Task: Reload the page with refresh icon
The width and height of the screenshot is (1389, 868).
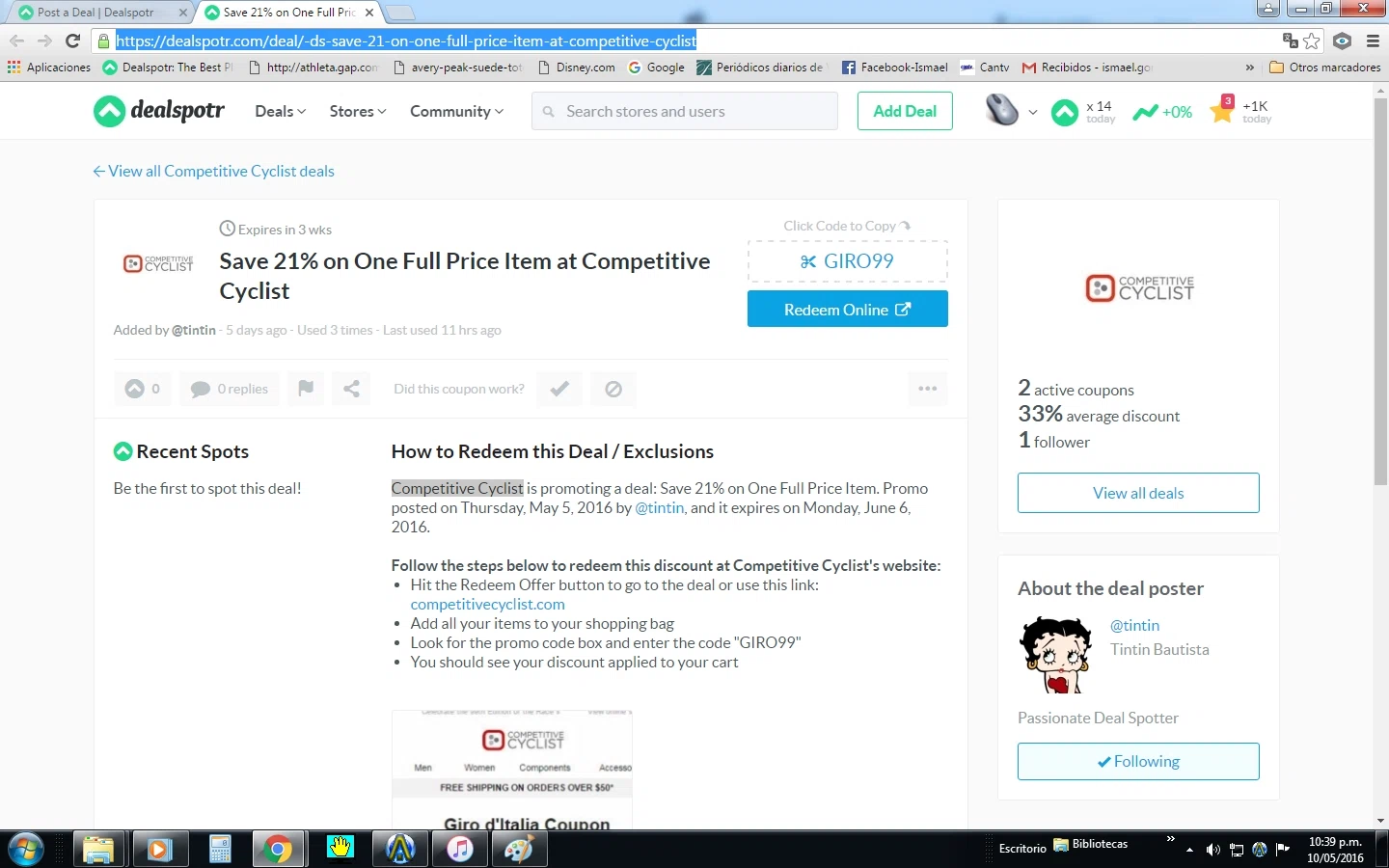Action: coord(72,41)
